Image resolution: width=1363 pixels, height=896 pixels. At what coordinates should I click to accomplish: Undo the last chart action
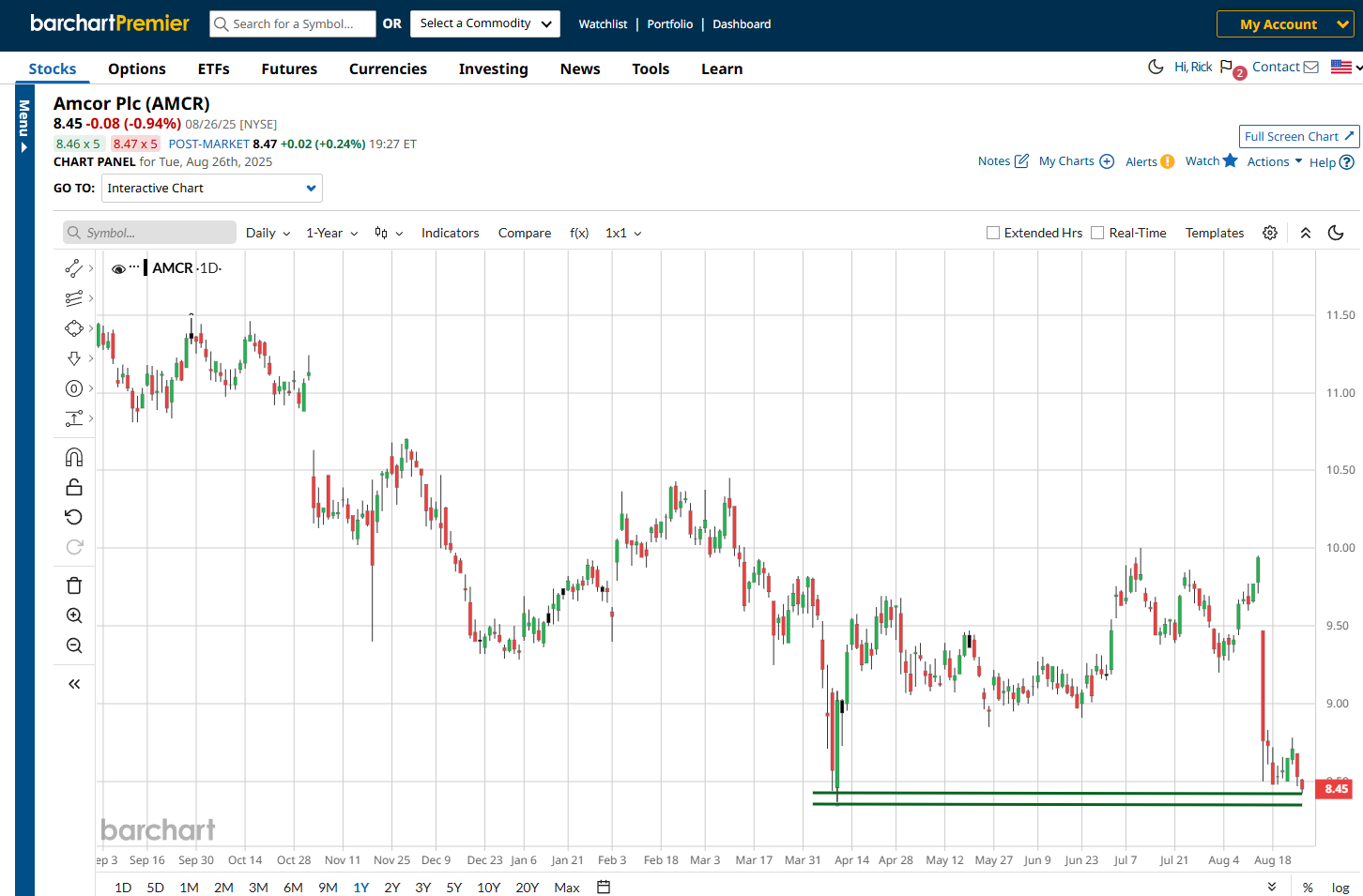point(74,517)
